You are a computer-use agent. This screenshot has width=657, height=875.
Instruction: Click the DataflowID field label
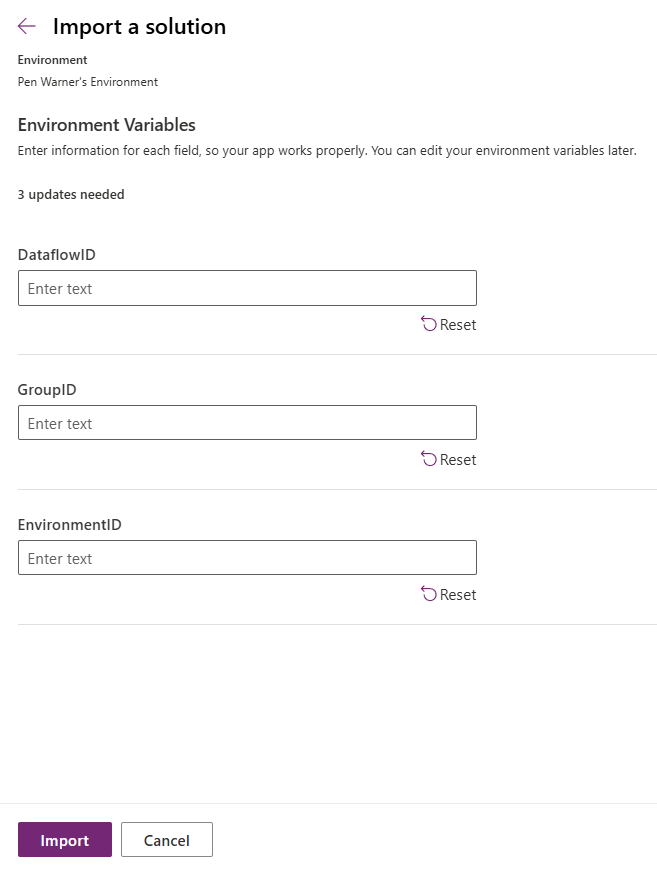pyautogui.click(x=56, y=255)
